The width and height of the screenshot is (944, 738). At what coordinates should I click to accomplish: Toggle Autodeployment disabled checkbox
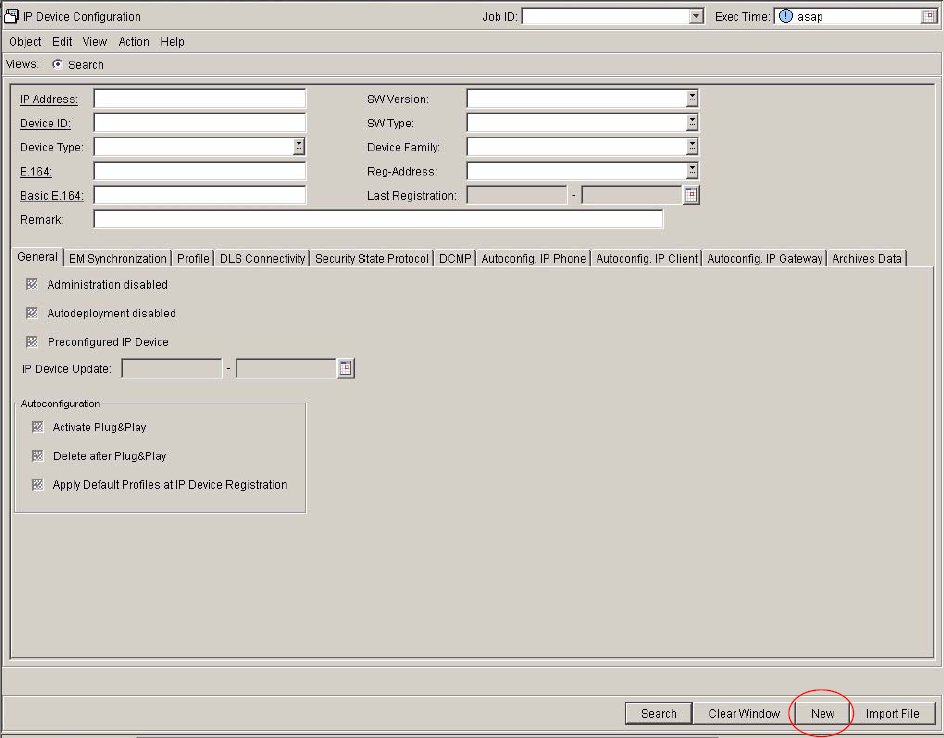pos(32,313)
